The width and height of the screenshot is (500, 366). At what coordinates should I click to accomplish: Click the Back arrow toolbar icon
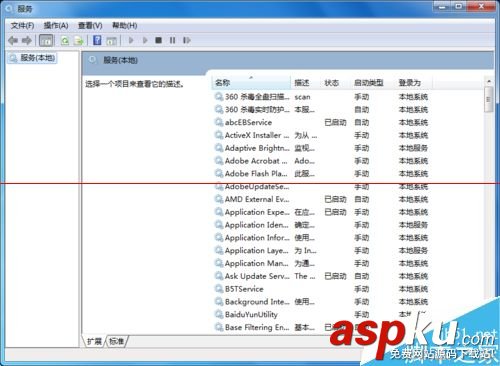[x=13, y=41]
